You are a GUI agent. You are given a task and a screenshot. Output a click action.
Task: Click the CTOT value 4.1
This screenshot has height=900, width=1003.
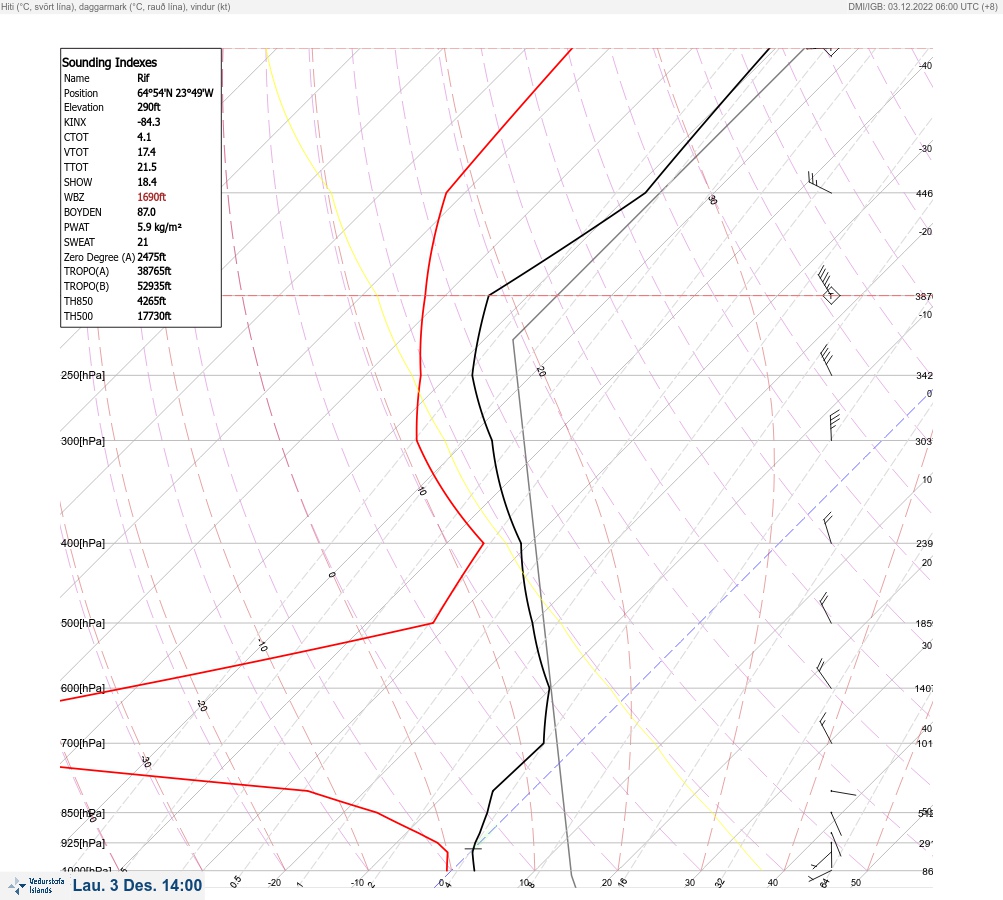pos(145,137)
